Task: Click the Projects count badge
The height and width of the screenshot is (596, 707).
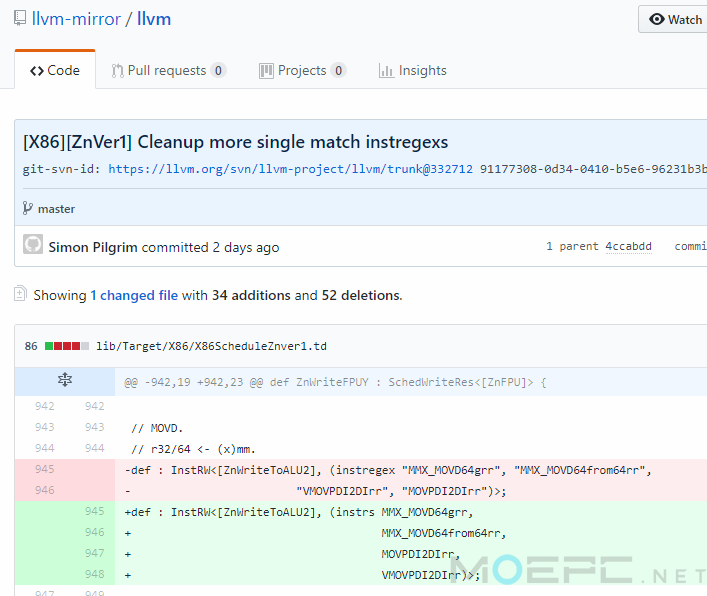Action: point(338,70)
